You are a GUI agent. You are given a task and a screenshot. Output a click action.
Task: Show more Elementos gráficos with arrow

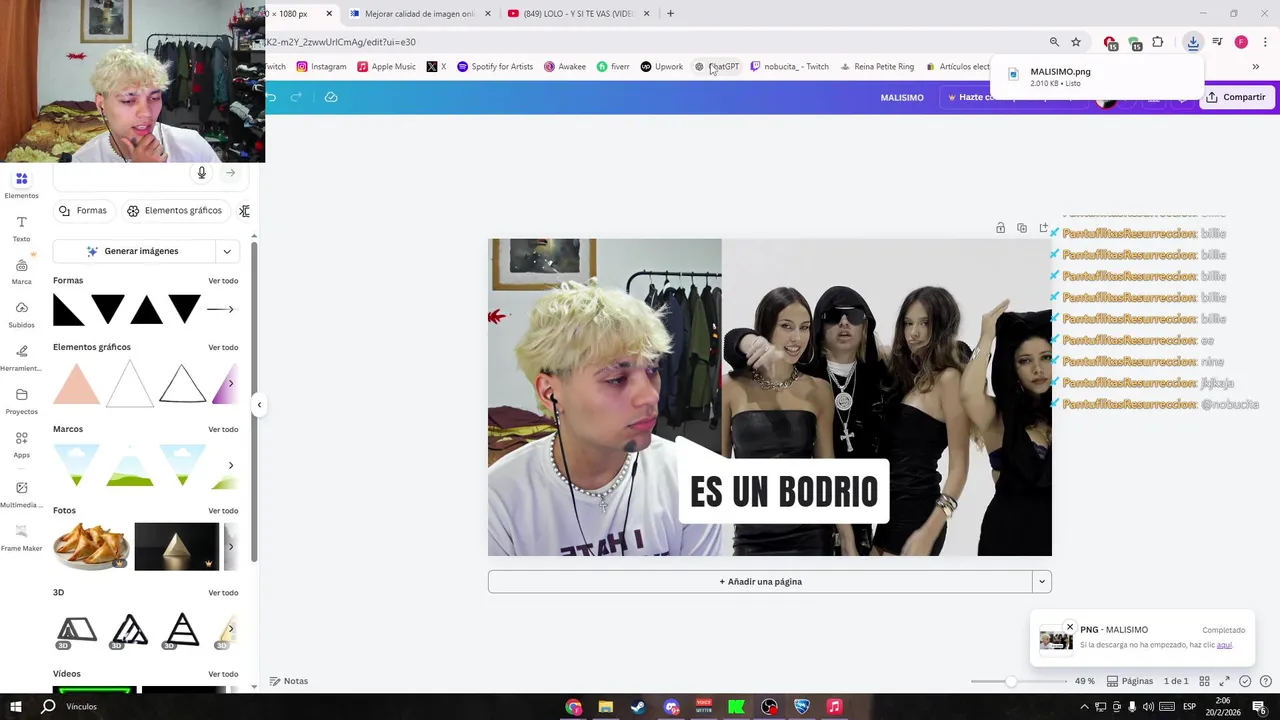point(231,384)
